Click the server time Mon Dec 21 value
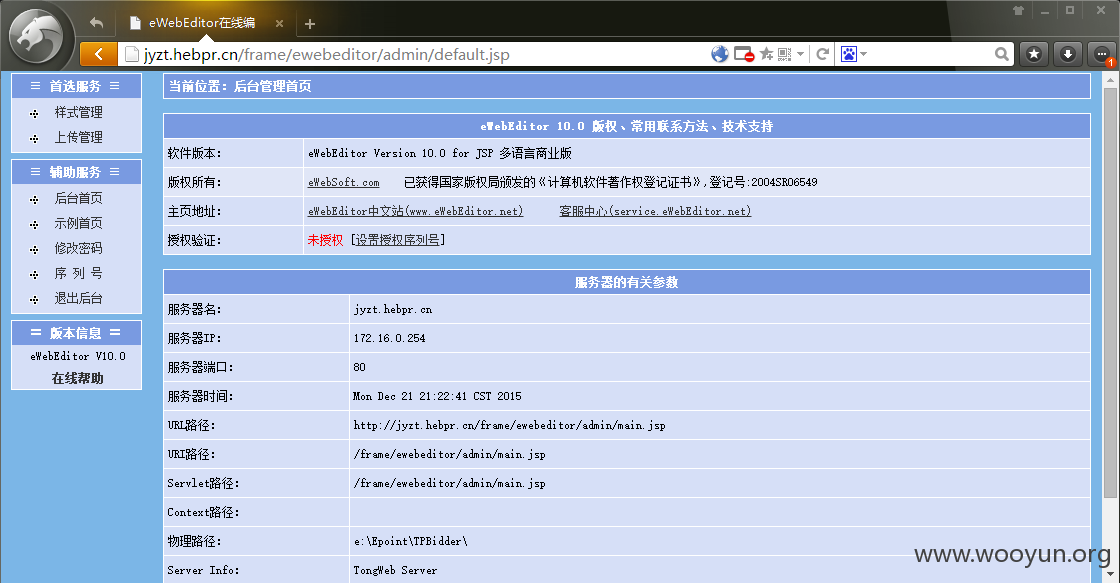1120x583 pixels. click(437, 396)
